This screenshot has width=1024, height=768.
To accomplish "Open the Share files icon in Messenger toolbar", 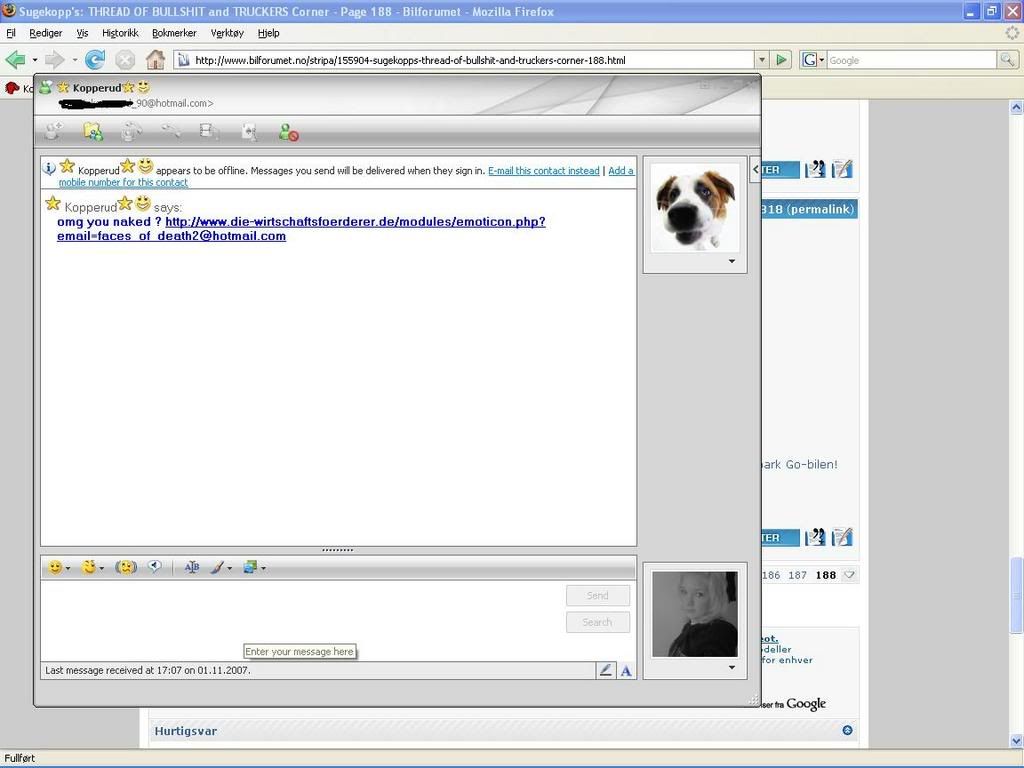I will (x=92, y=131).
